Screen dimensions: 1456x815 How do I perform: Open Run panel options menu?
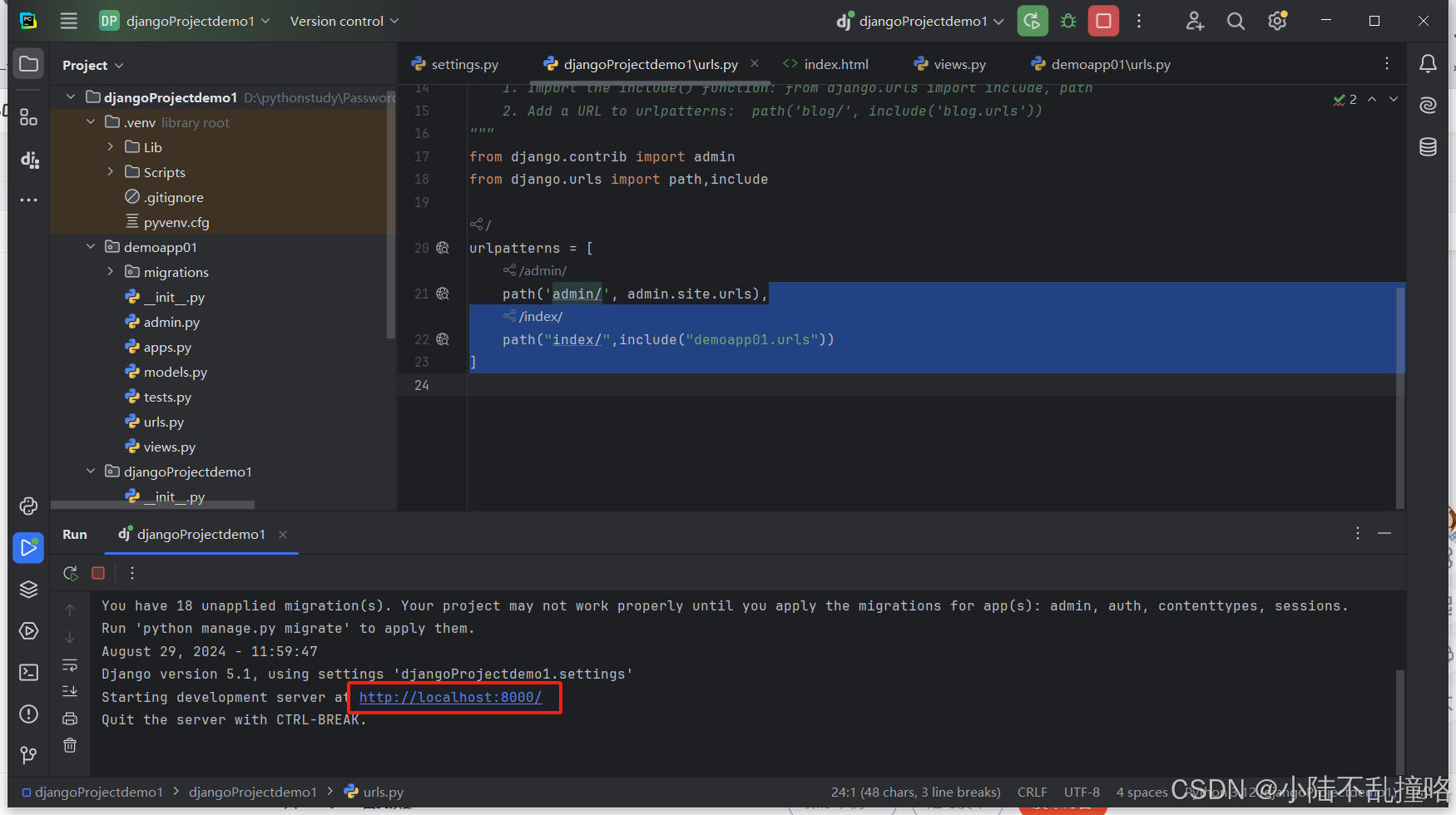click(1358, 533)
